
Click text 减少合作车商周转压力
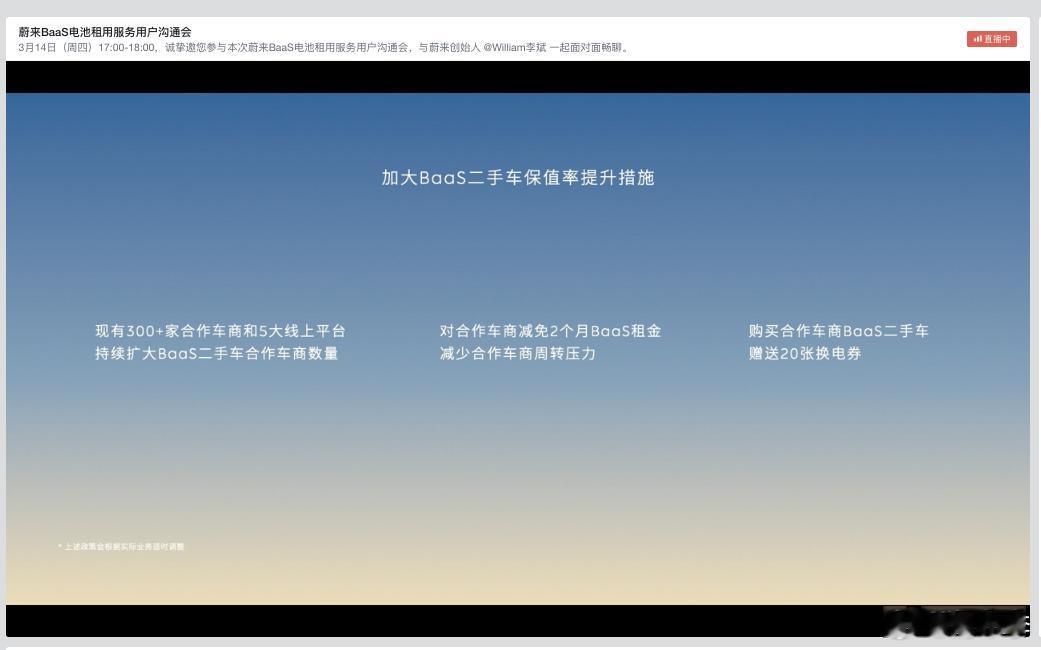click(x=517, y=353)
